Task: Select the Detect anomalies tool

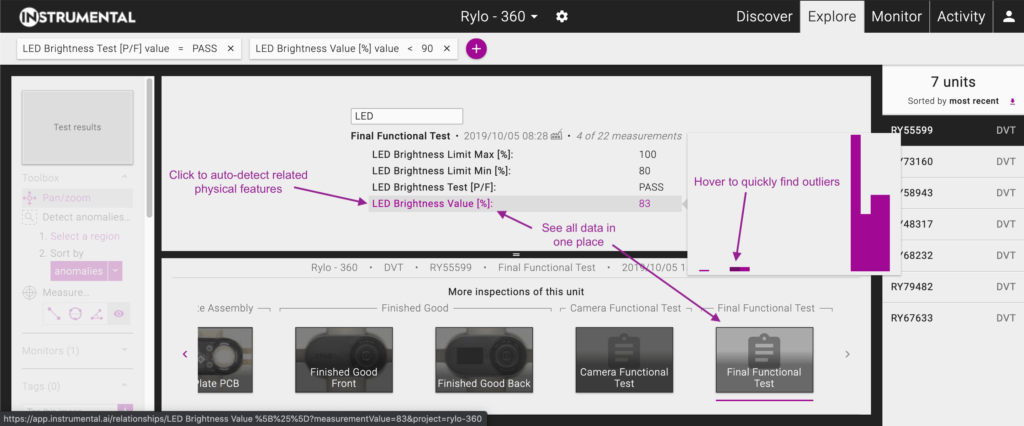Action: [77, 217]
